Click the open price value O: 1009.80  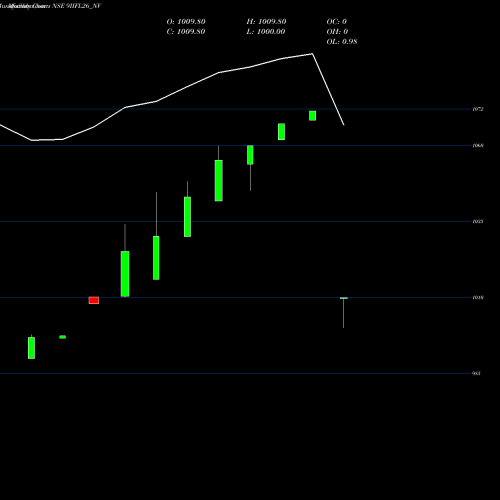[x=186, y=22]
